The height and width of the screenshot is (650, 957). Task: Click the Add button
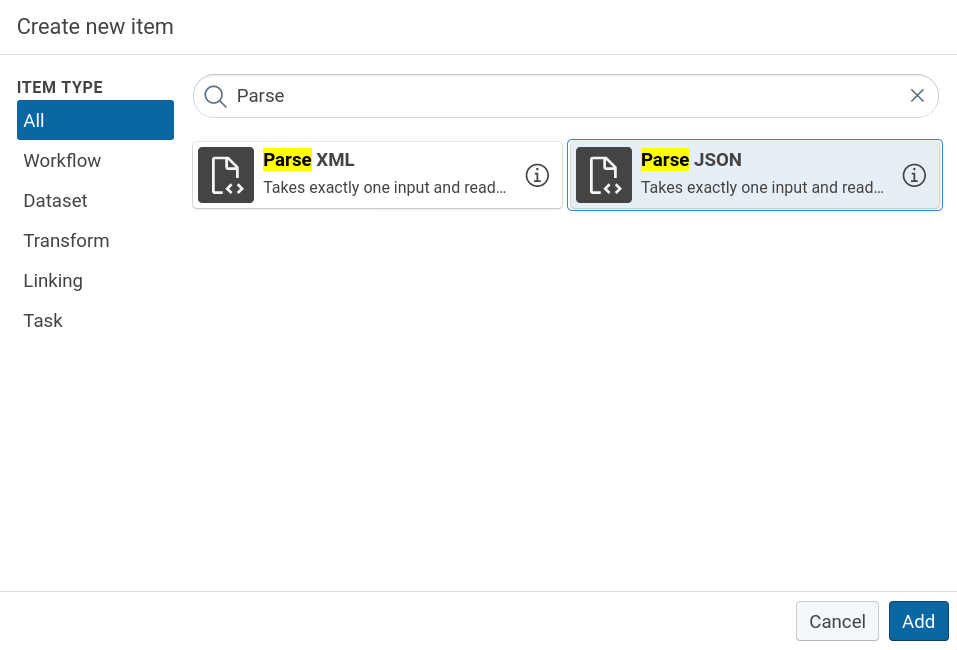[918, 621]
